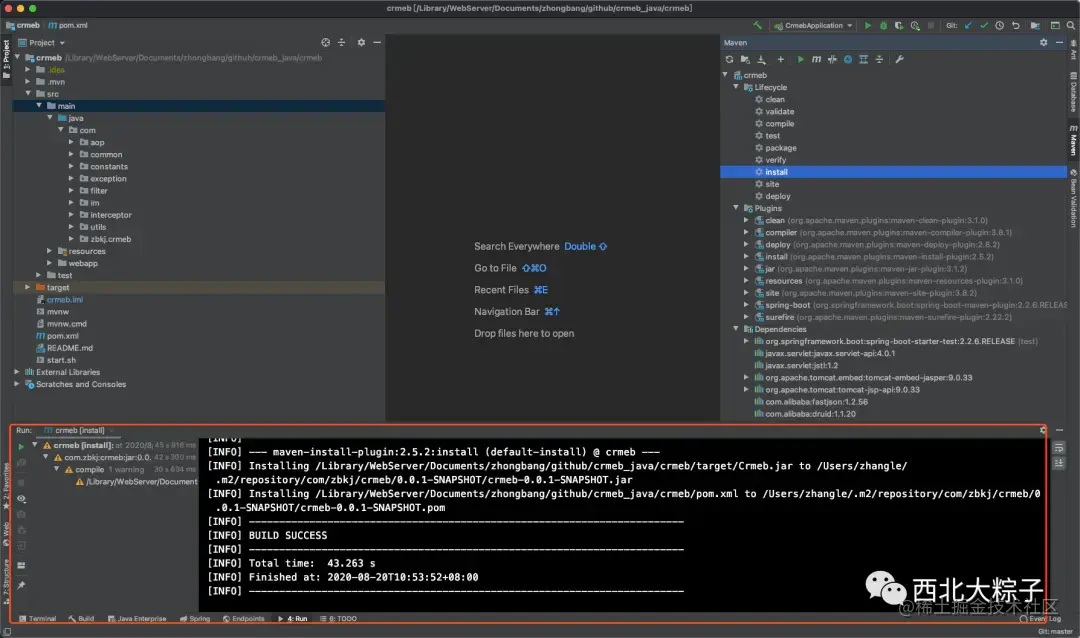Screen dimensions: 1080x638
Task: Open the CrmebApplication run configuration dropdown
Action: point(813,25)
